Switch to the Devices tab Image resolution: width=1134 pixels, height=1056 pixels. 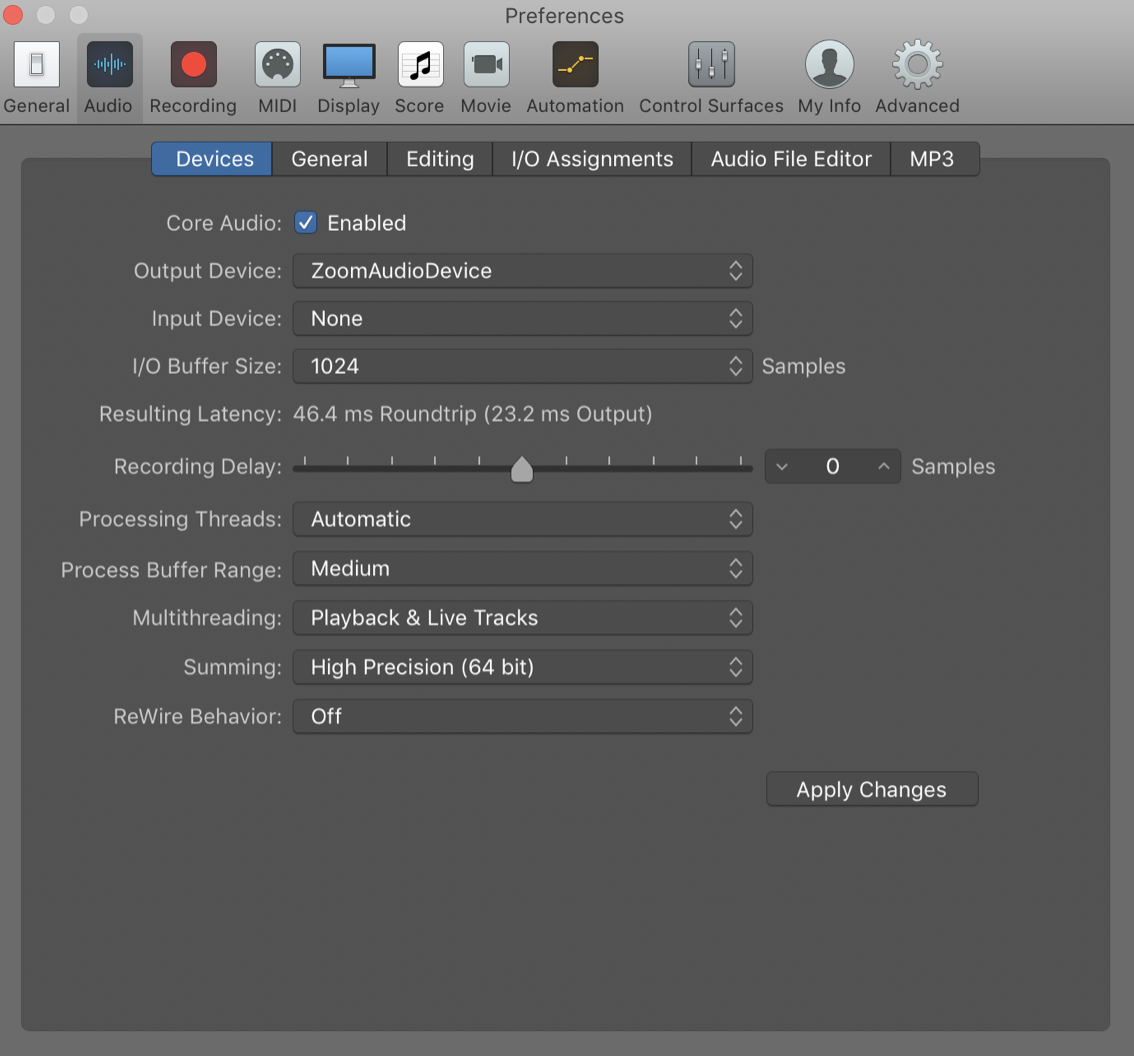tap(212, 159)
